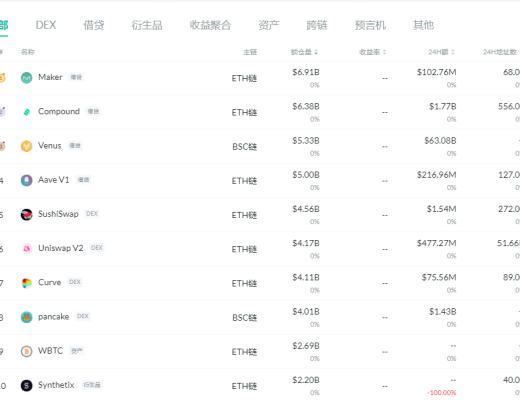Viewport: 520px width, 400px height.
Task: Open the SushiSwap project link
Action: (58, 214)
